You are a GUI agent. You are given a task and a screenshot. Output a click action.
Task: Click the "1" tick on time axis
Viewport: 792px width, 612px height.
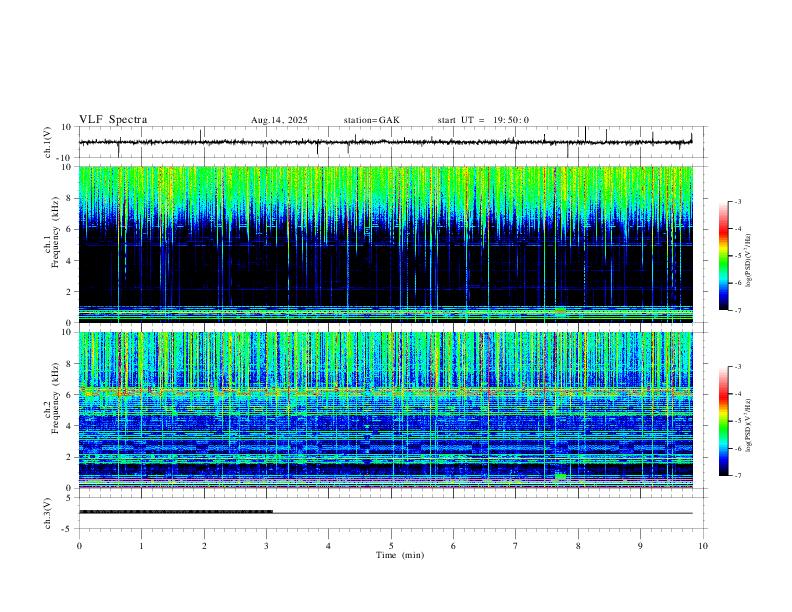[x=141, y=546]
